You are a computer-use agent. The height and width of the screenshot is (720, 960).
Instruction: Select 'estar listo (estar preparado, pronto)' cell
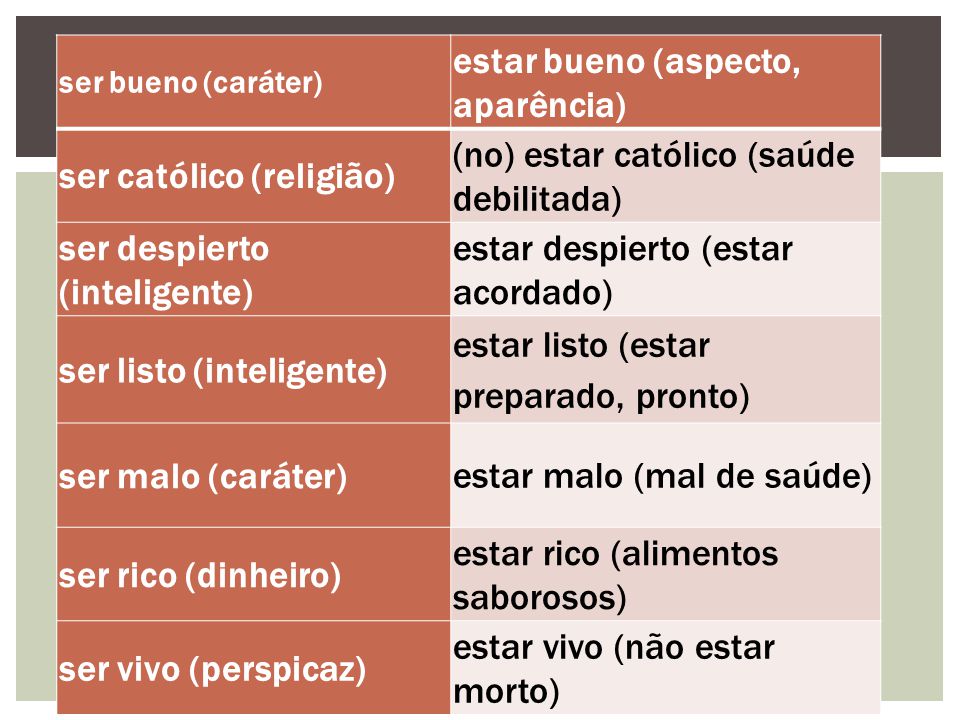[x=666, y=370]
